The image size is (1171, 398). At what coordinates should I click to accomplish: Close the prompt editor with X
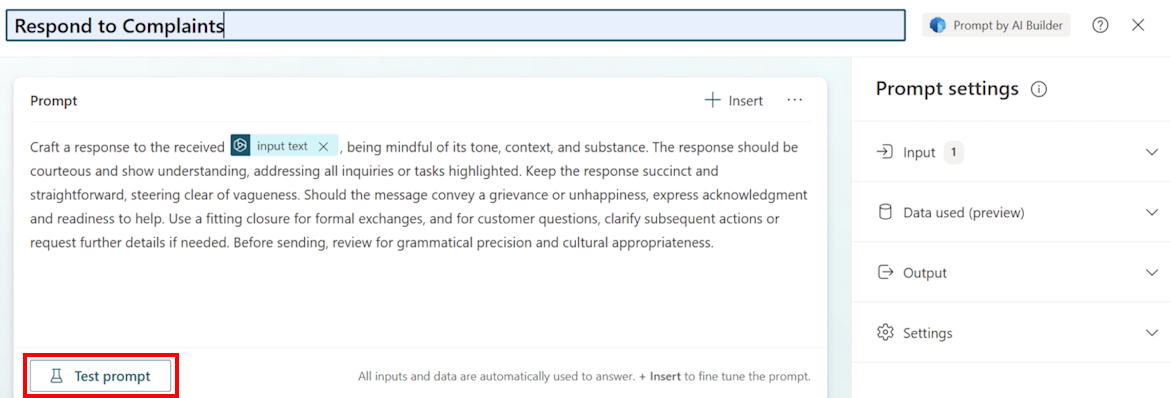[1138, 25]
